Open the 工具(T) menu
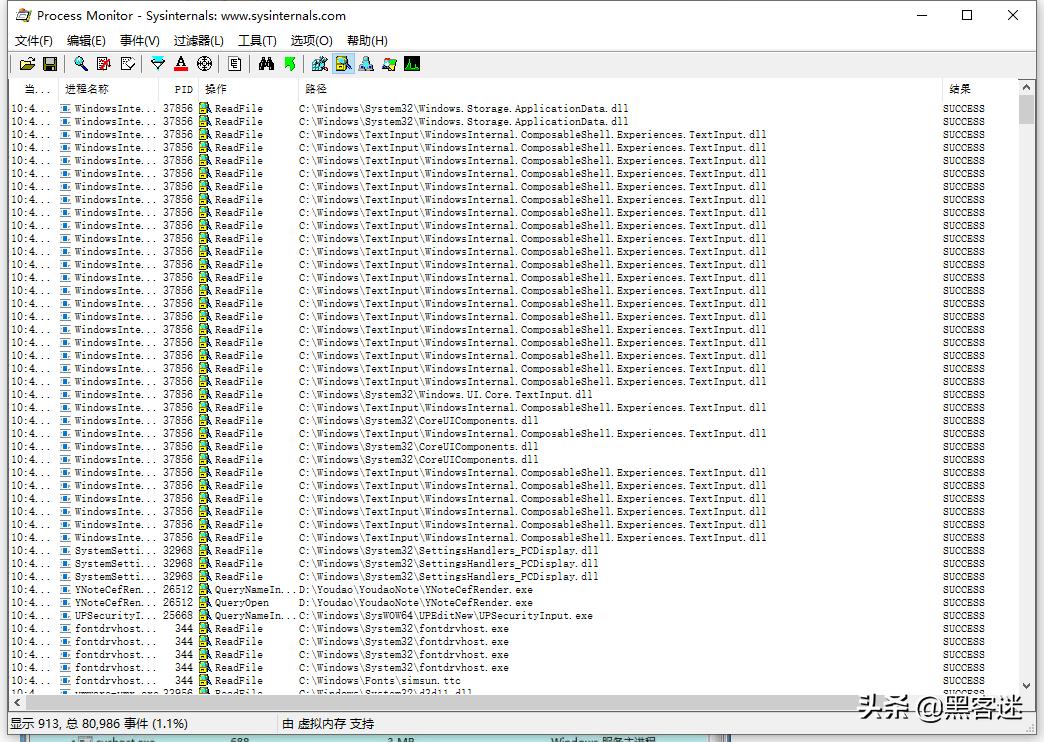This screenshot has width=1044, height=742. tap(257, 41)
